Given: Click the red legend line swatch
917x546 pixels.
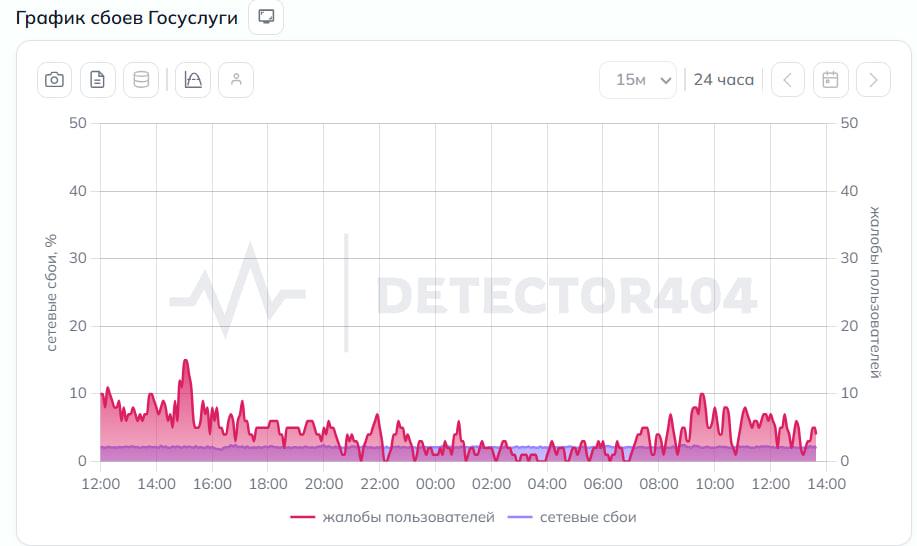Looking at the screenshot, I should 302,517.
